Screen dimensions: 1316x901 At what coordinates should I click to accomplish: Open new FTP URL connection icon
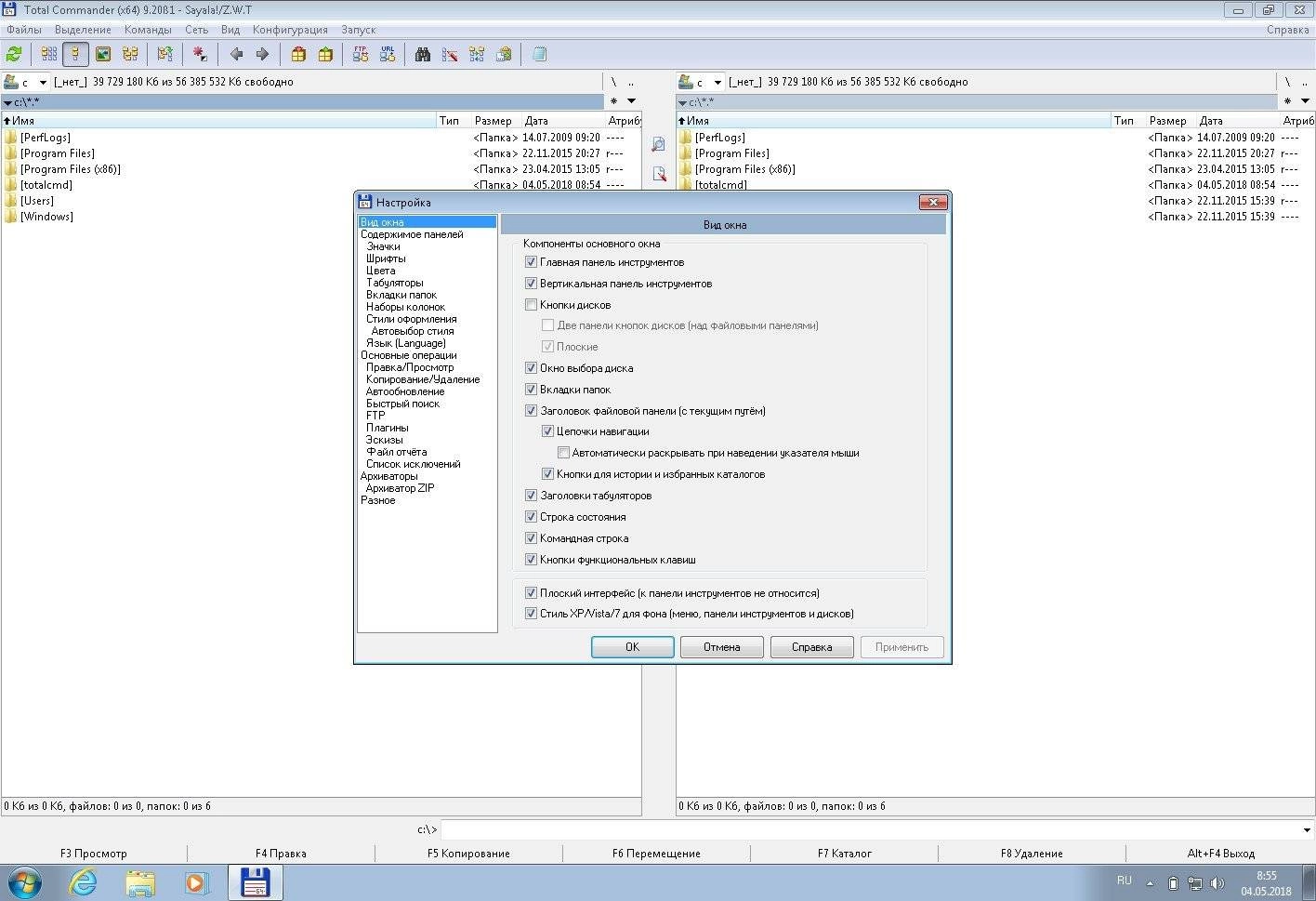pyautogui.click(x=388, y=54)
